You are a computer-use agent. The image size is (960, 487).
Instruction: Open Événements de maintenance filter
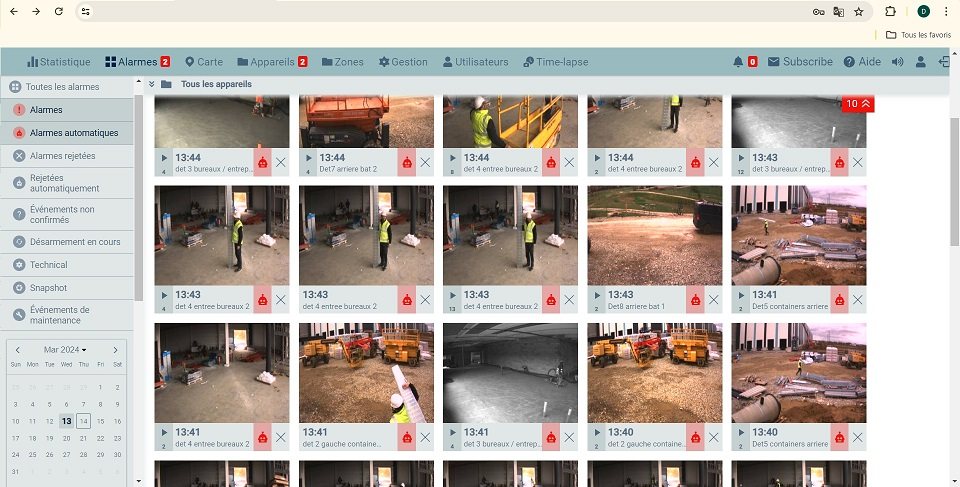pyautogui.click(x=67, y=315)
